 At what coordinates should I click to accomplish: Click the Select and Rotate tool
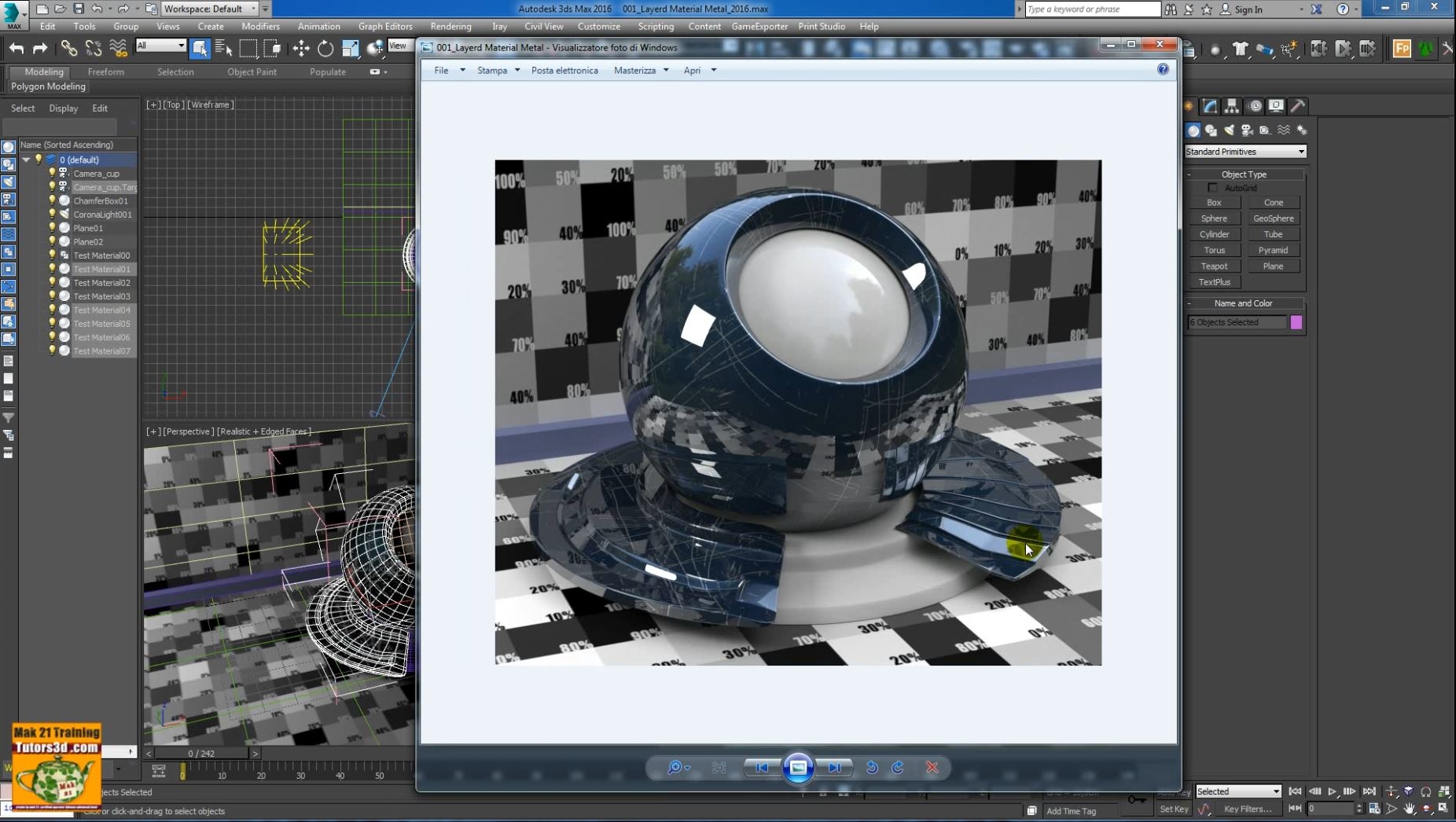pos(325,49)
